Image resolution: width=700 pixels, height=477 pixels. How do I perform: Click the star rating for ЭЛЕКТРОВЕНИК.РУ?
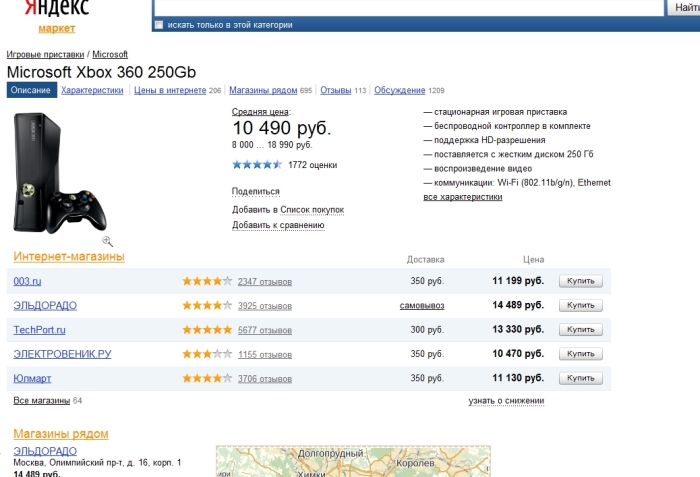(x=207, y=354)
